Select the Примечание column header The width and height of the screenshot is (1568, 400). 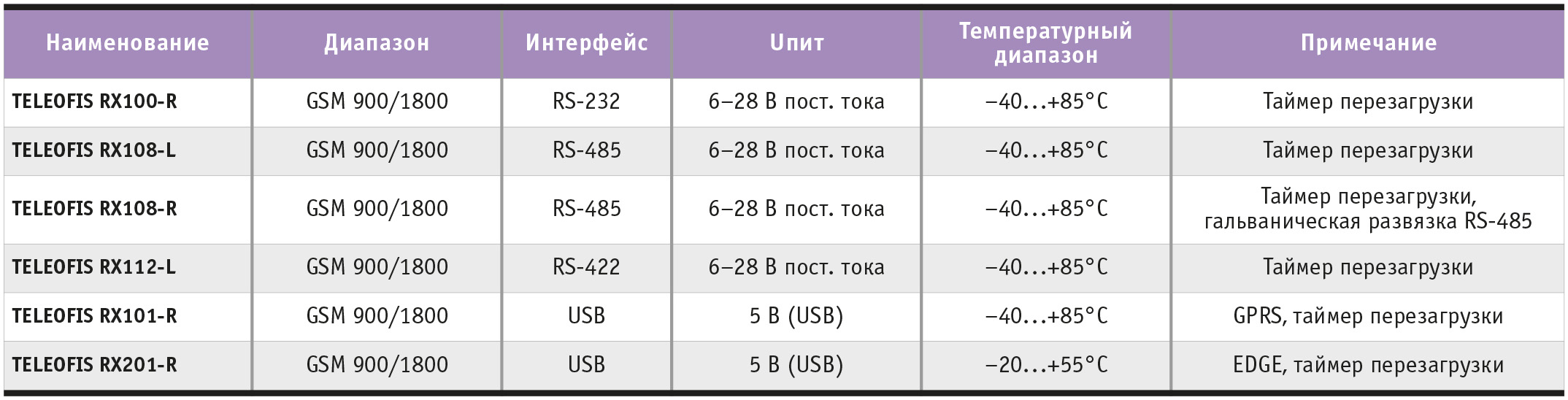pyautogui.click(x=1369, y=43)
